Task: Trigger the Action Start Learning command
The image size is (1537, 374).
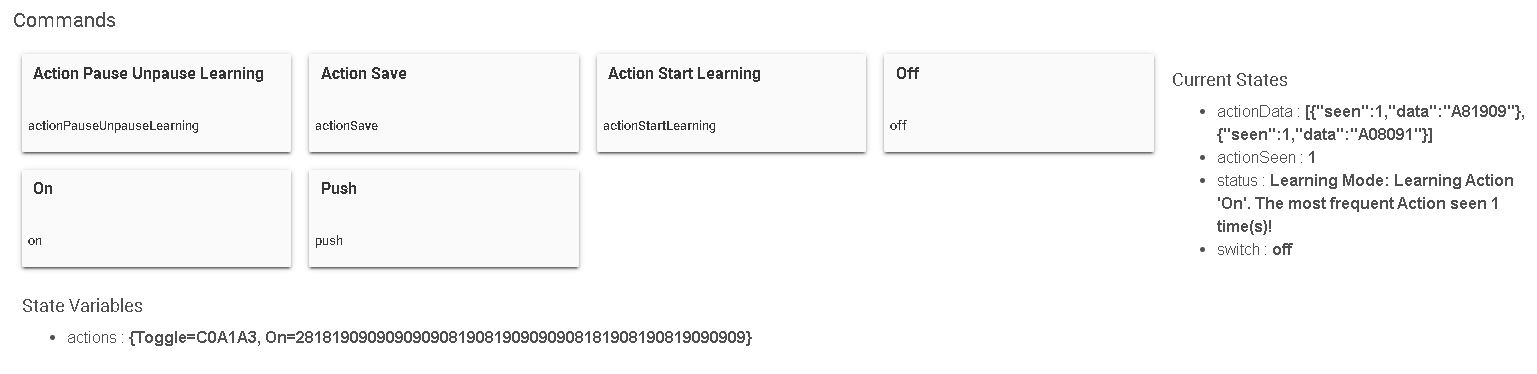Action: coord(731,103)
